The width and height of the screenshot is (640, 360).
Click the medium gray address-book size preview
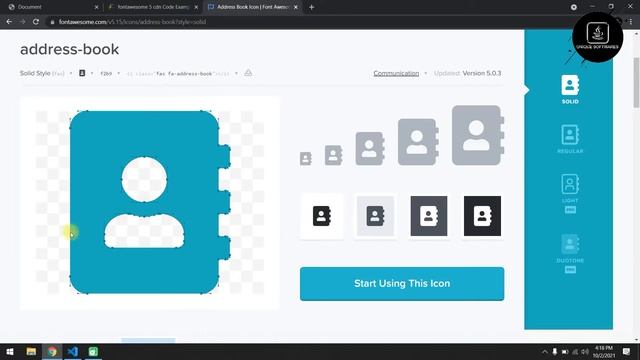coord(370,149)
